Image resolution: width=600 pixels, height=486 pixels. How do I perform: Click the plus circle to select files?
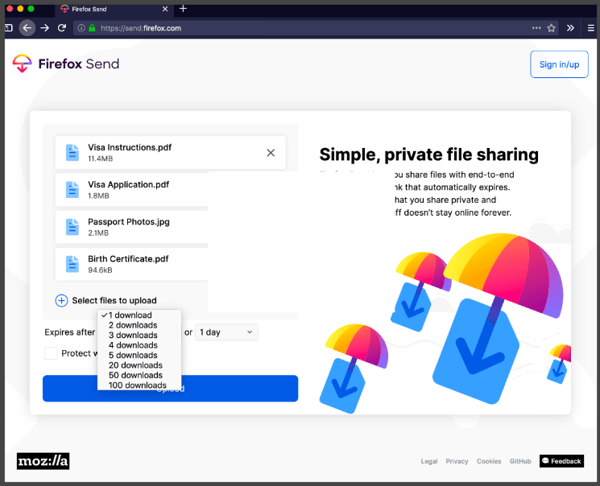point(61,300)
